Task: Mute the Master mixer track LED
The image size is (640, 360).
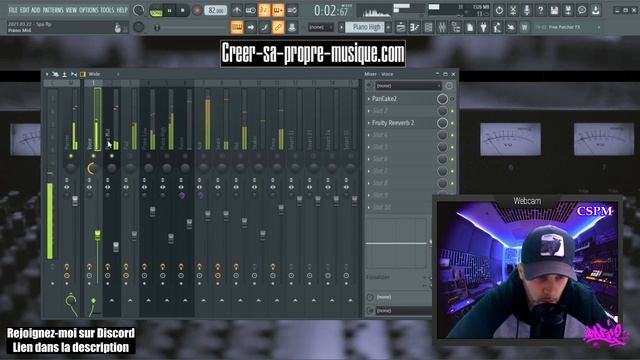Action: tap(71, 156)
